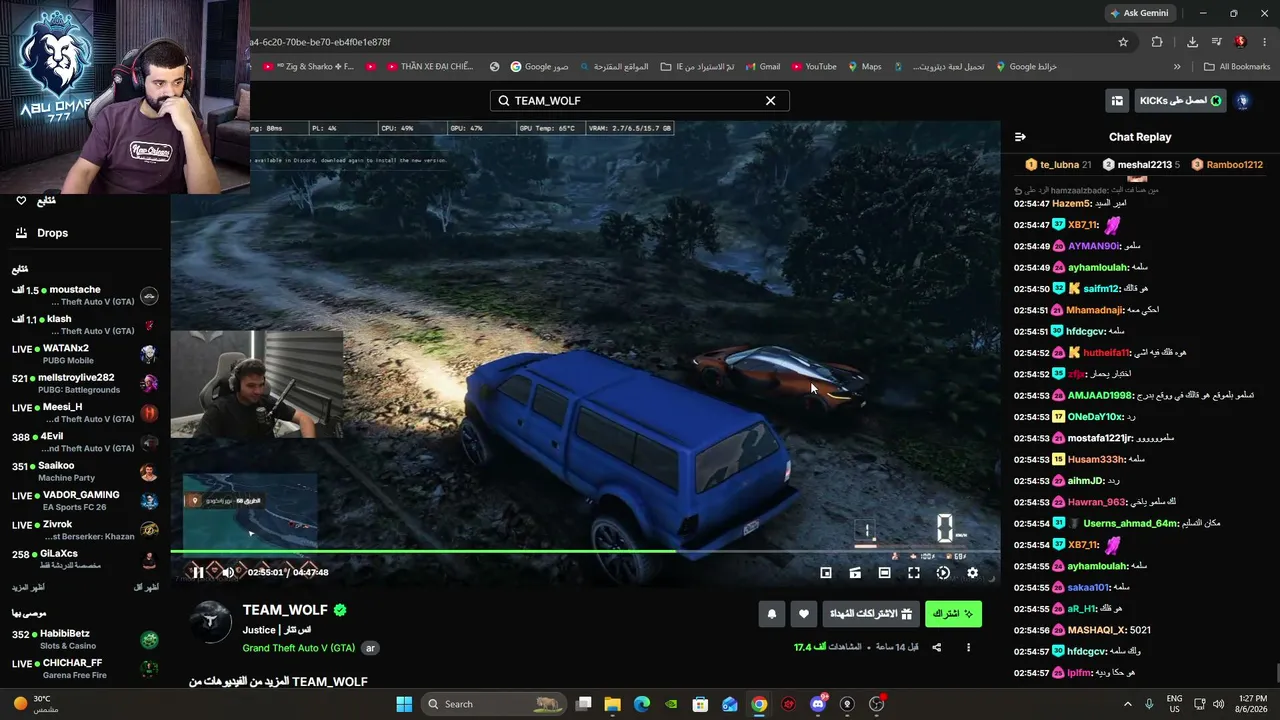Open HabibiBetz Slots & Casino channel

click(x=85, y=639)
